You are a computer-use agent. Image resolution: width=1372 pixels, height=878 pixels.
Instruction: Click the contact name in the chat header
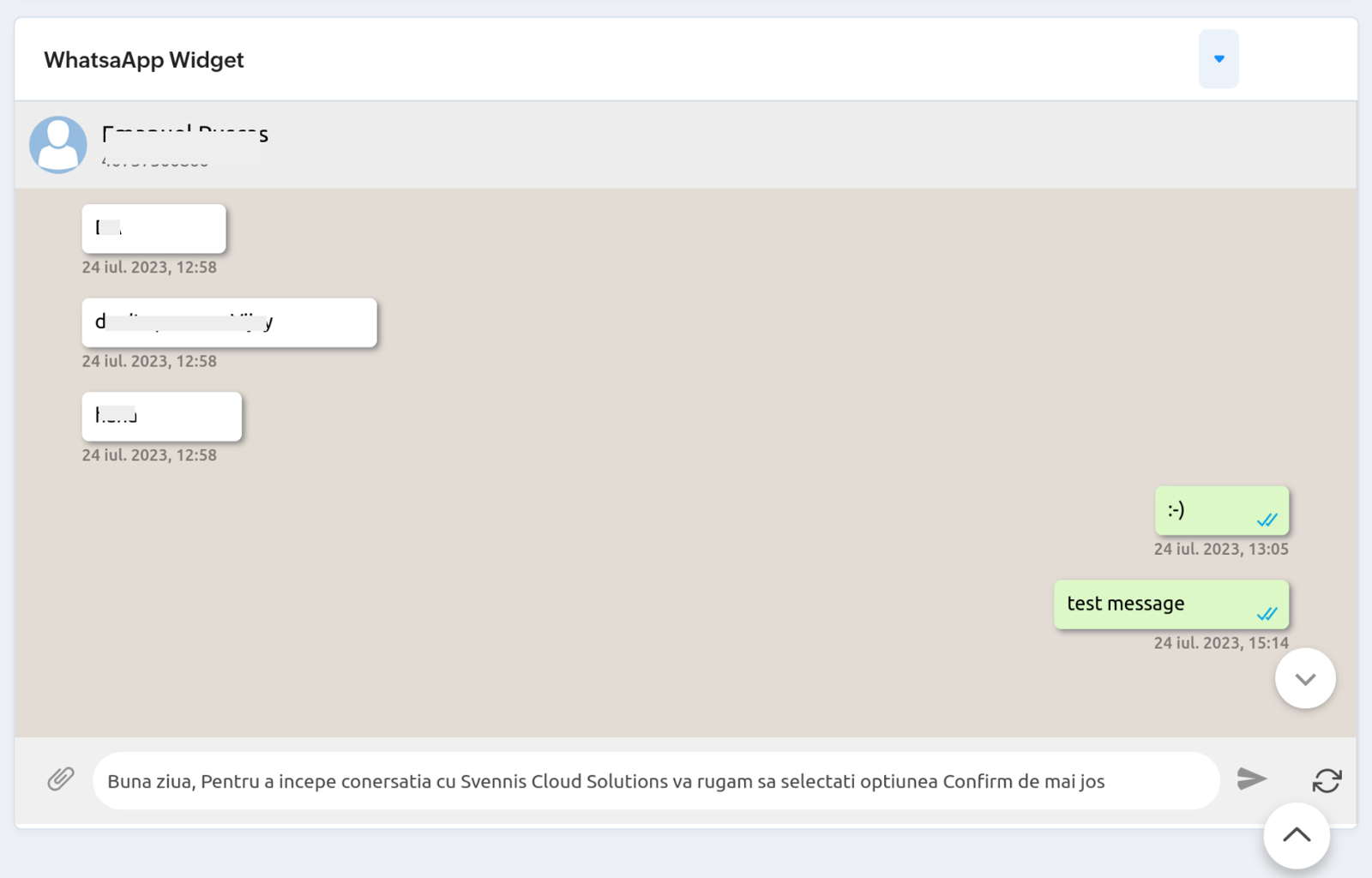tap(185, 134)
